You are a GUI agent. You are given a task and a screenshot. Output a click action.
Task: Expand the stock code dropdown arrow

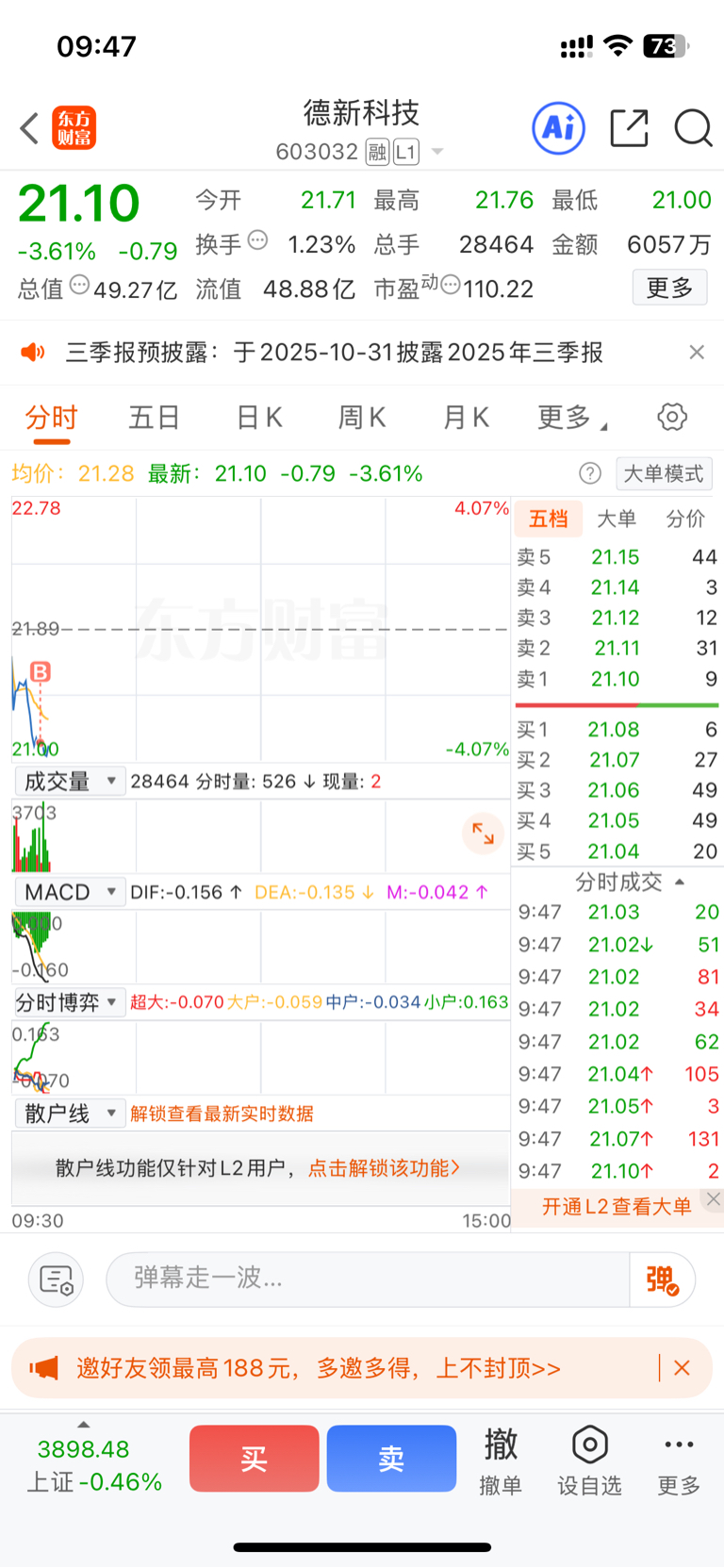(x=437, y=152)
